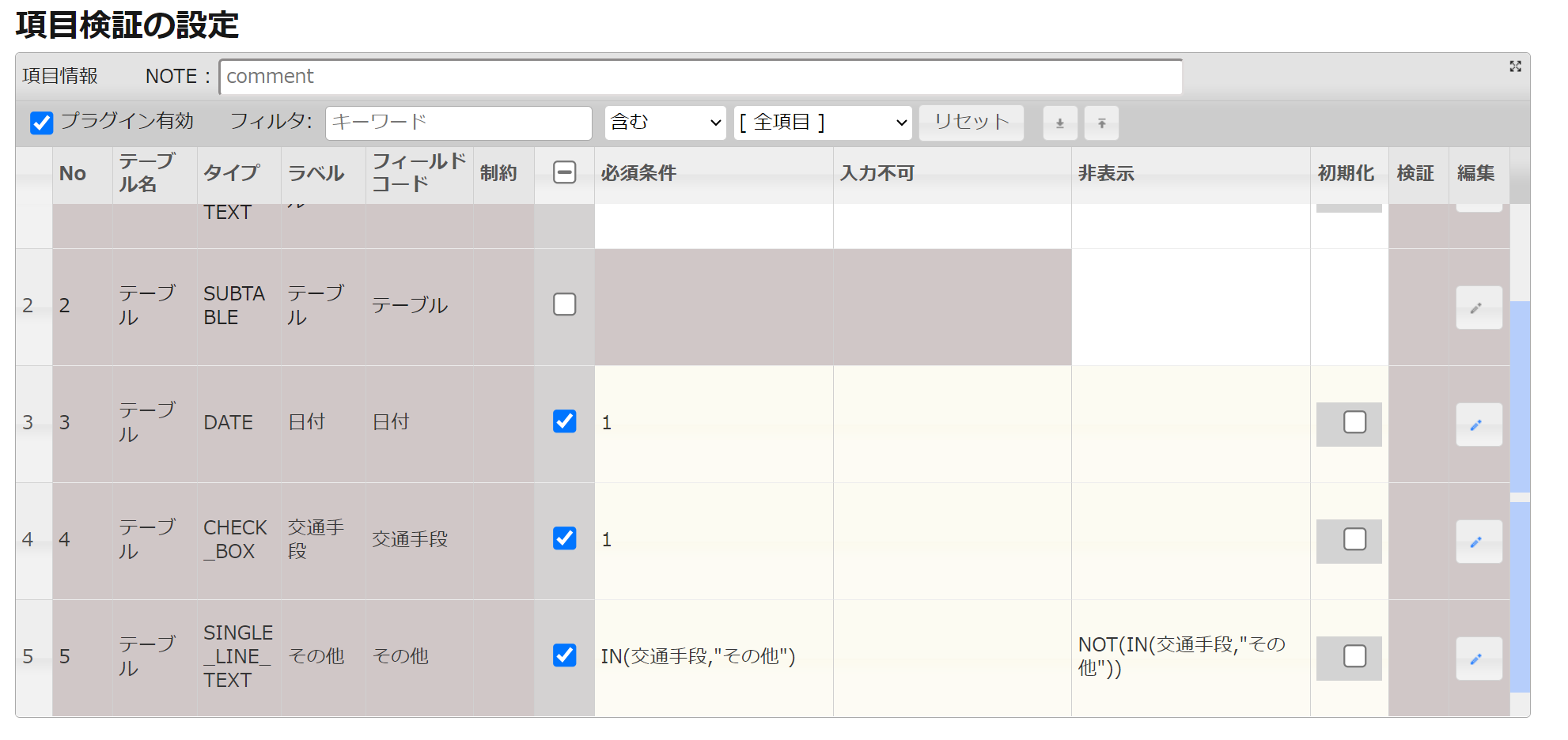Open the [ 全項目 ] dropdown
Viewport: 1568px width, 740px height.
point(823,123)
